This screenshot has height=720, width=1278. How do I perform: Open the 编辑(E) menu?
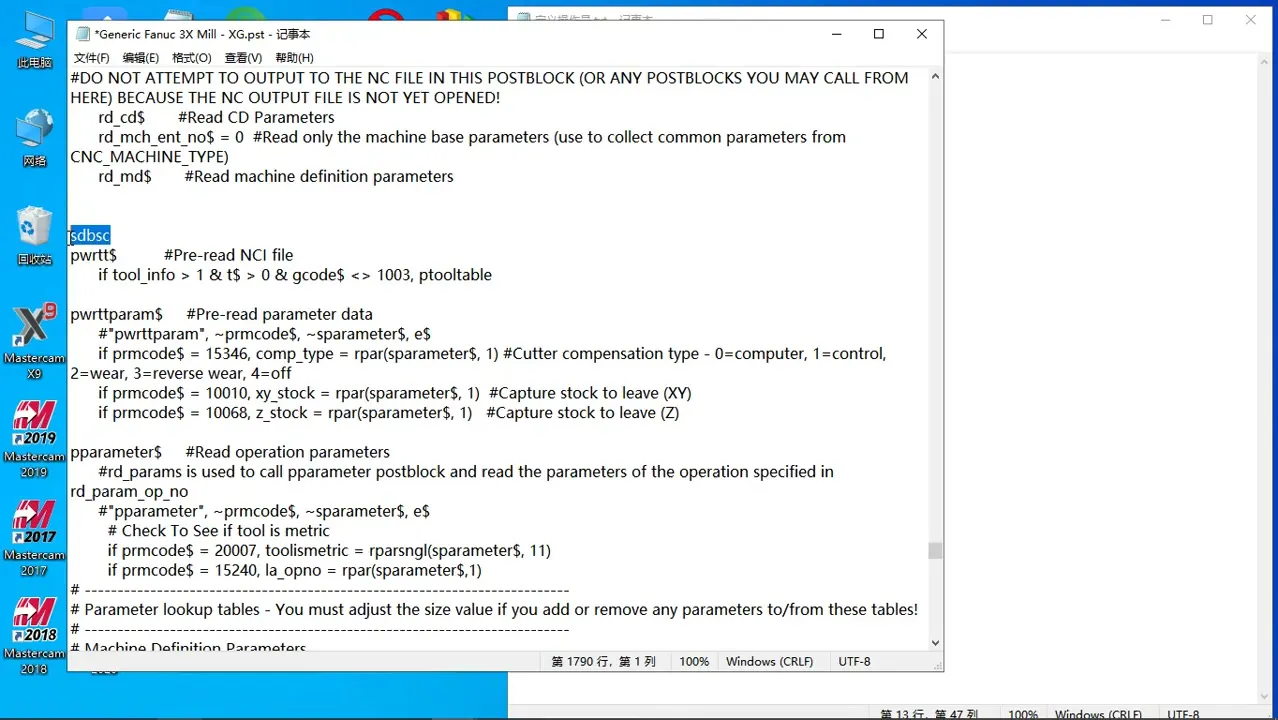point(140,58)
